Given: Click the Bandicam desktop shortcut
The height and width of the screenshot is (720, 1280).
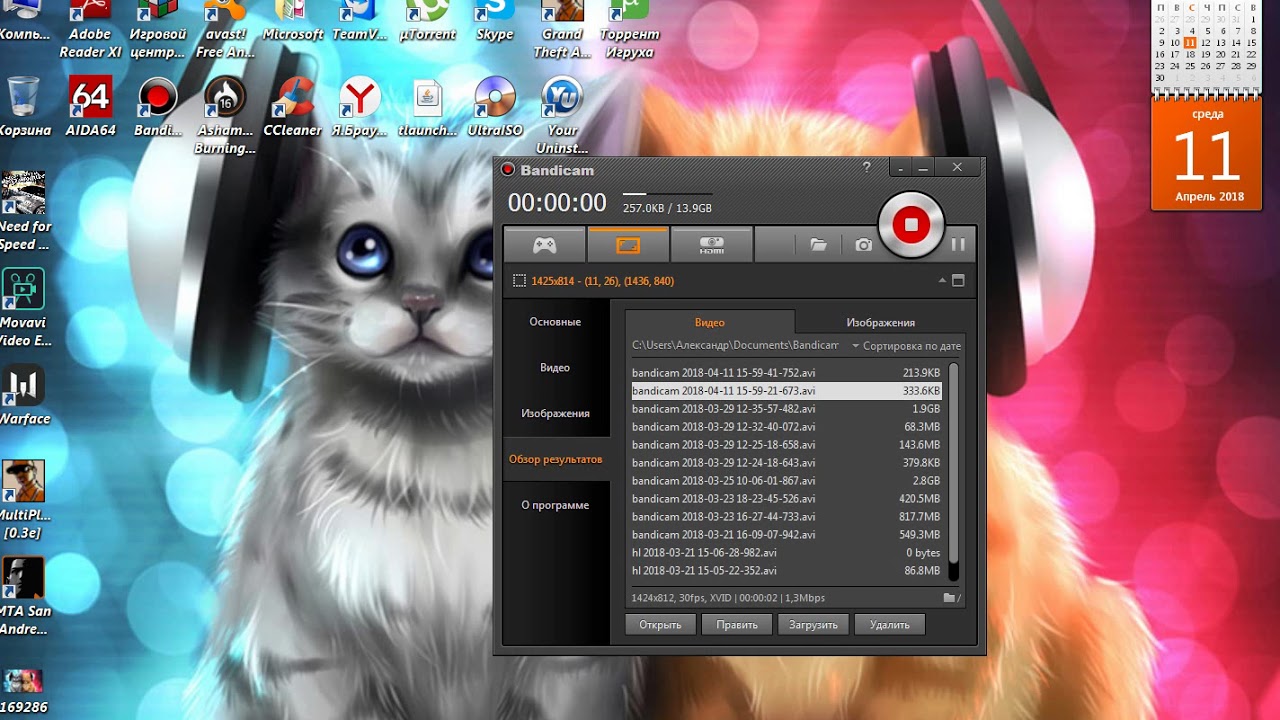Looking at the screenshot, I should coord(157,107).
